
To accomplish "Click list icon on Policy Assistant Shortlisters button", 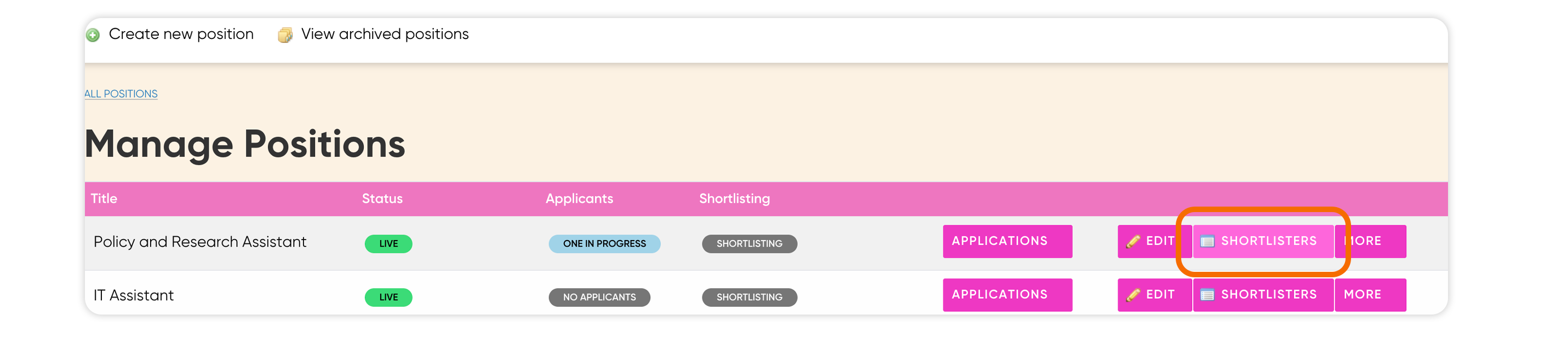I will click(x=1207, y=241).
